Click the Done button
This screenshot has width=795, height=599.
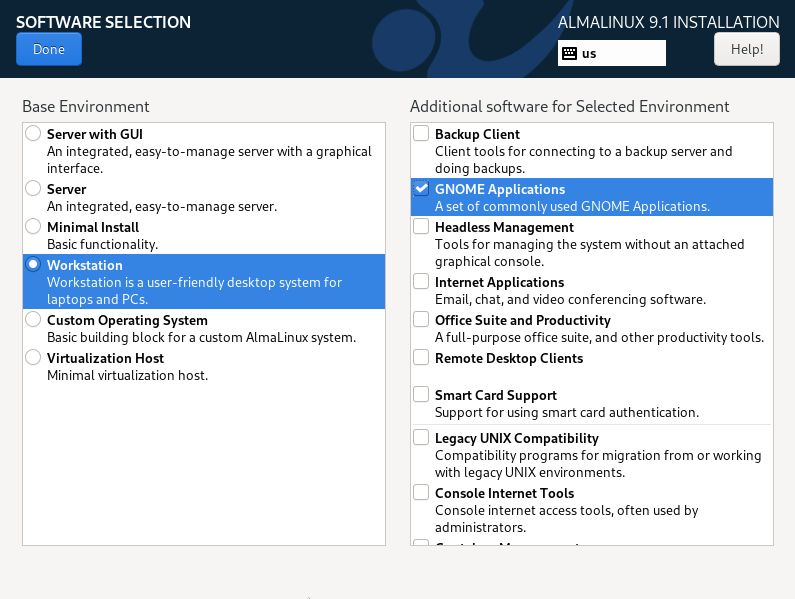point(49,49)
